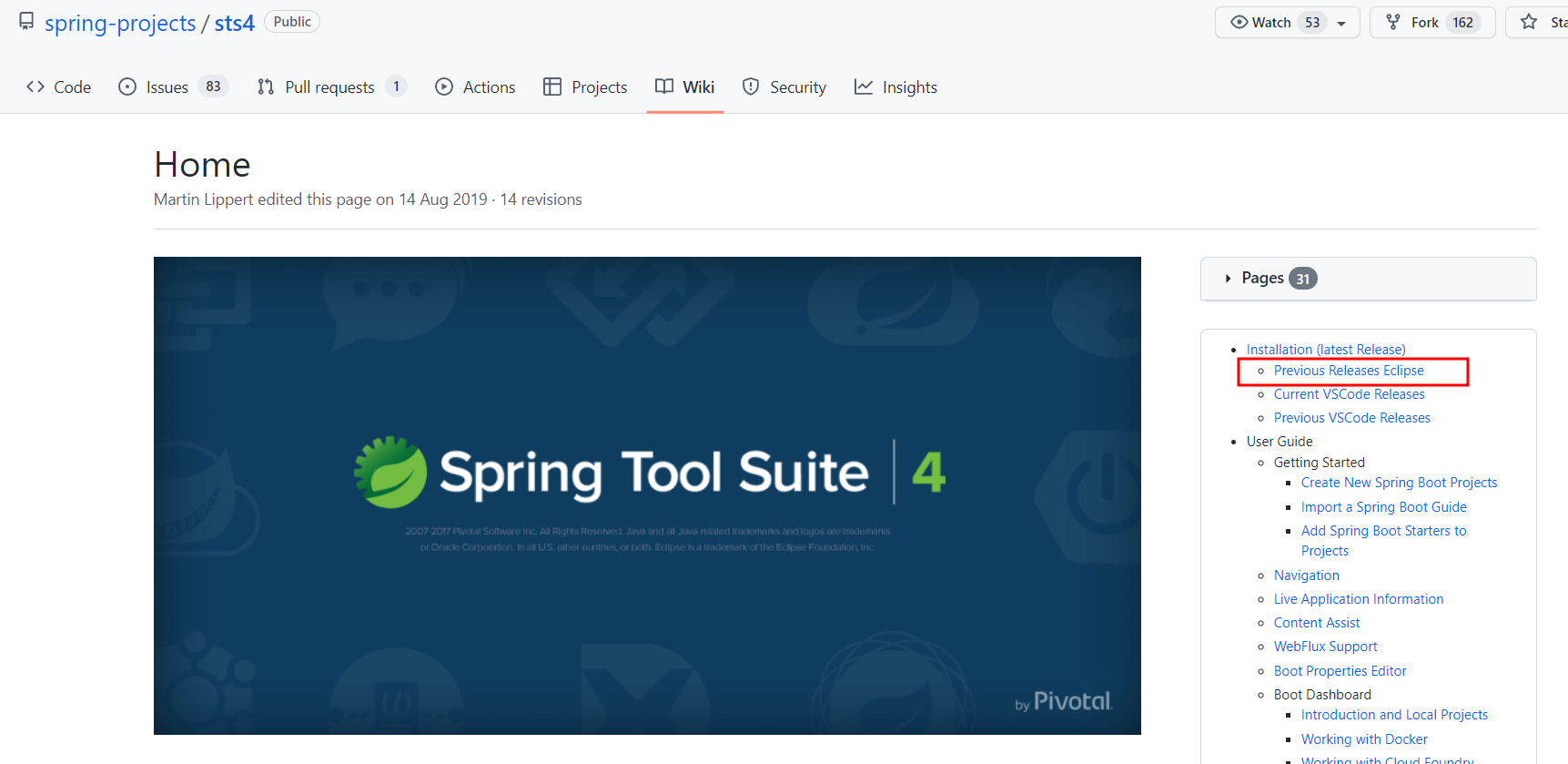Click the Home page heading
This screenshot has height=764, width=1568.
(202, 165)
